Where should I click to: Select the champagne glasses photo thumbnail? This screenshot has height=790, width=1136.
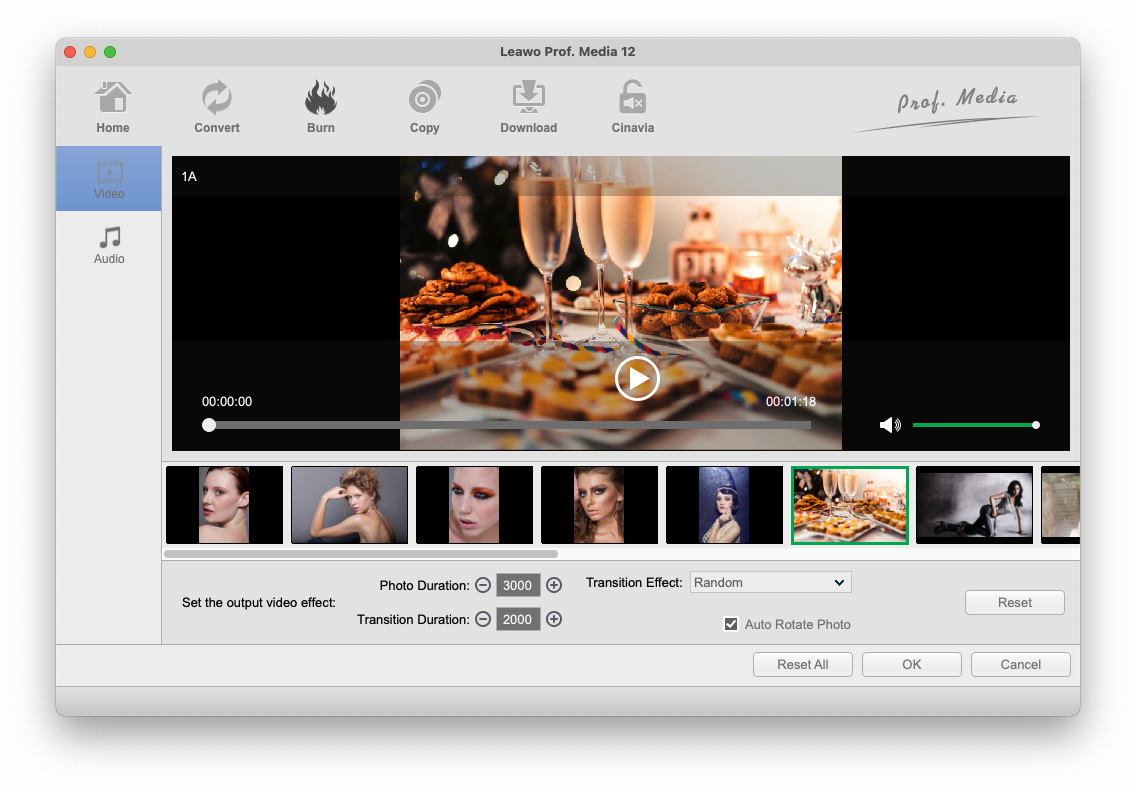849,505
